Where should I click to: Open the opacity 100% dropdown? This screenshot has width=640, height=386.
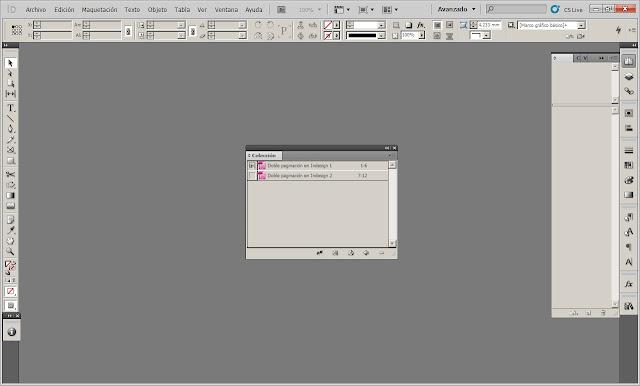[x=422, y=35]
